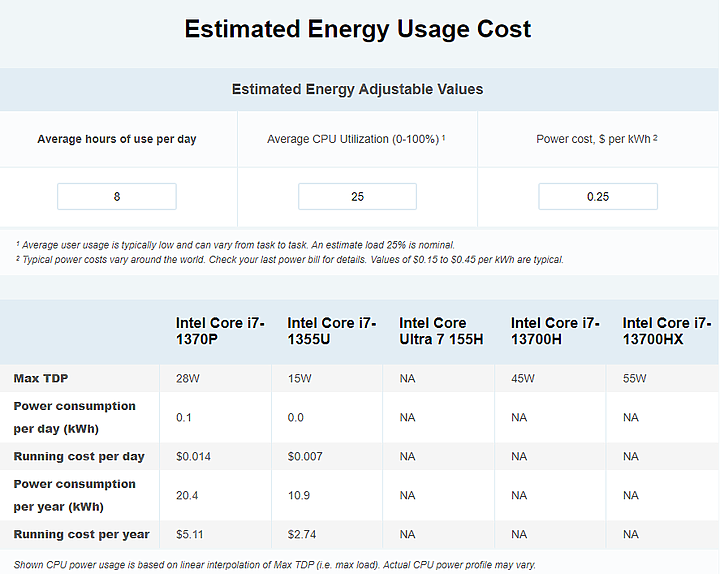Image resolution: width=720 pixels, height=574 pixels.
Task: Click the 0.1 daily power consumption value
Action: pyautogui.click(x=184, y=417)
